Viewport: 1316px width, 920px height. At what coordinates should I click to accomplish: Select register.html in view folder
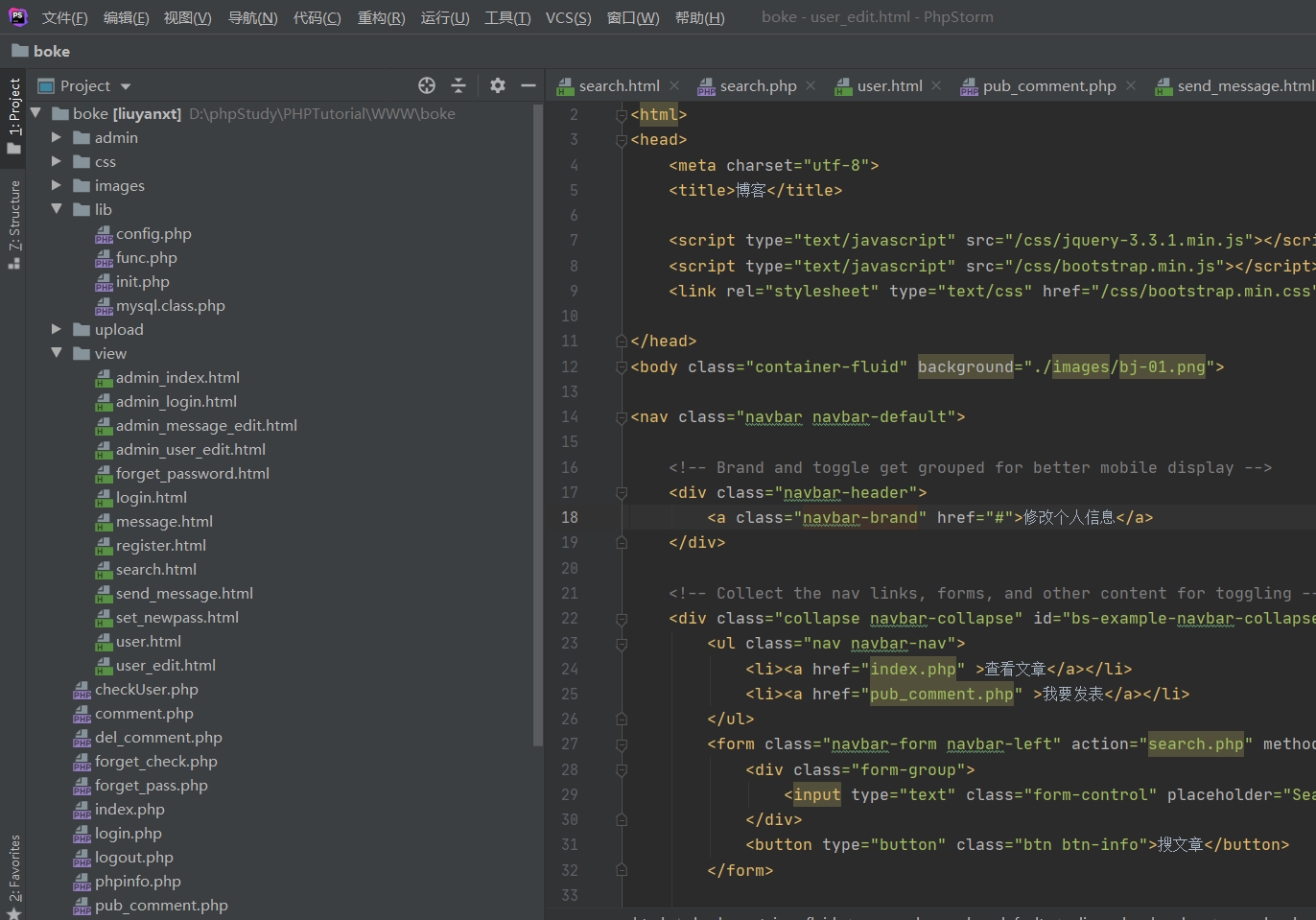point(160,545)
